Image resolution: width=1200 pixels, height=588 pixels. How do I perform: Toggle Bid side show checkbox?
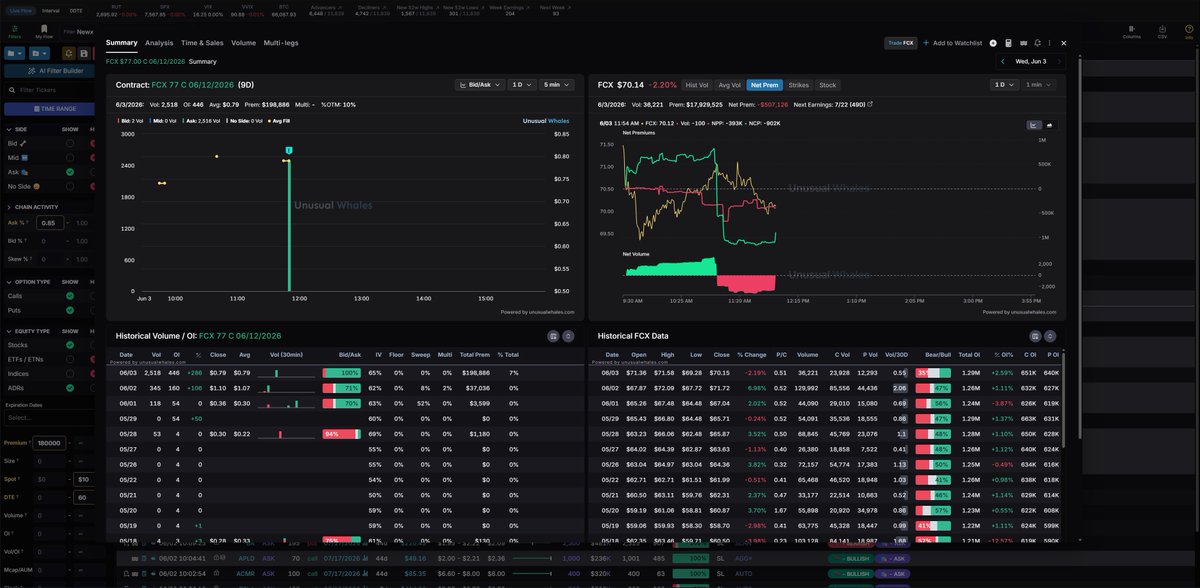pos(70,143)
